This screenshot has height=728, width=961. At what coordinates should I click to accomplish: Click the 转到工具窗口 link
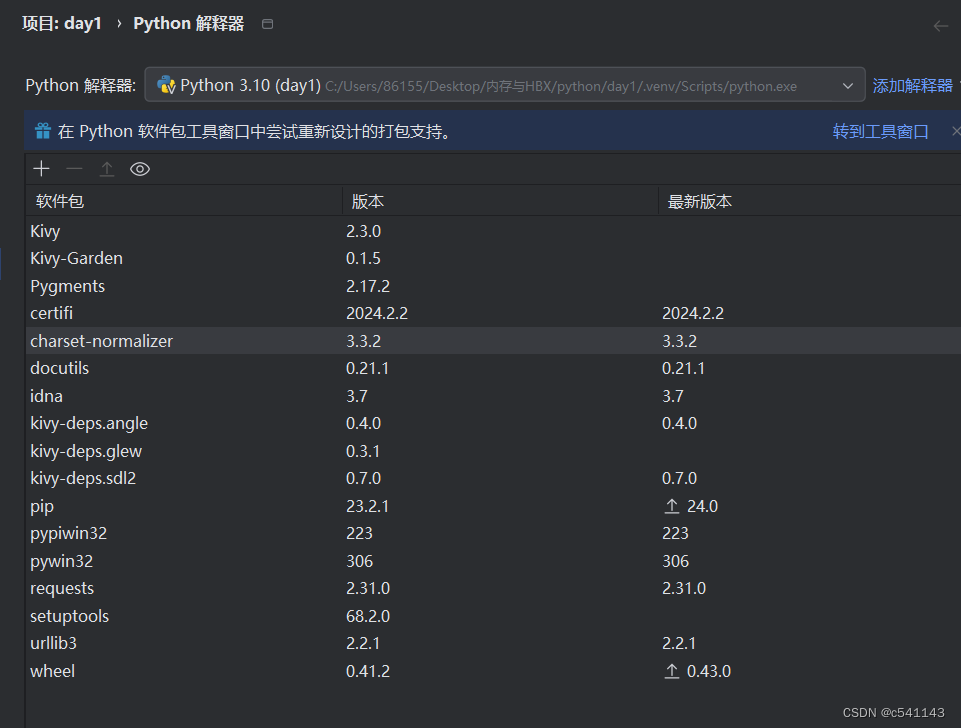(880, 131)
